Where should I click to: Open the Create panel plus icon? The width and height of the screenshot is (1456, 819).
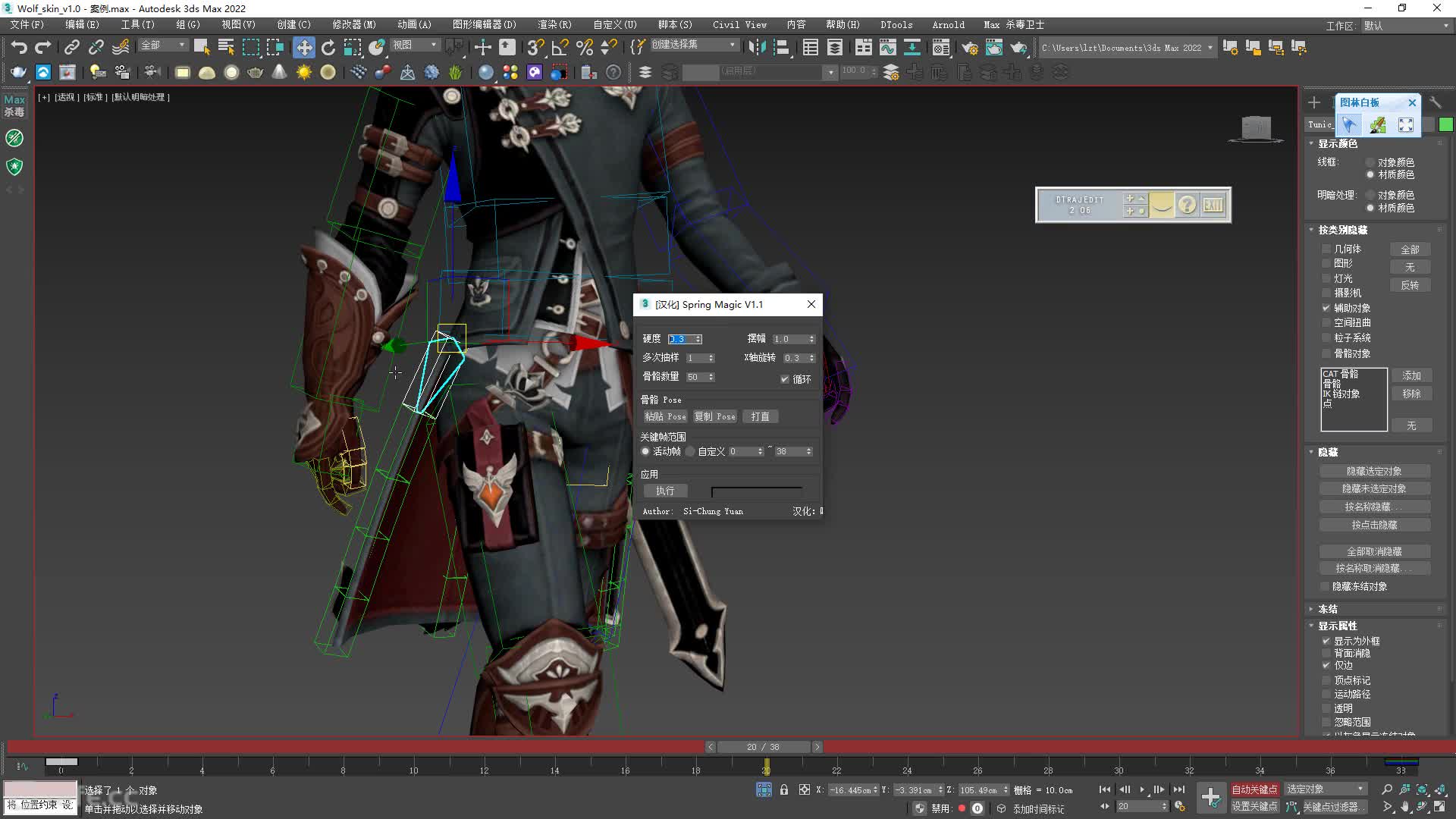[x=1314, y=102]
